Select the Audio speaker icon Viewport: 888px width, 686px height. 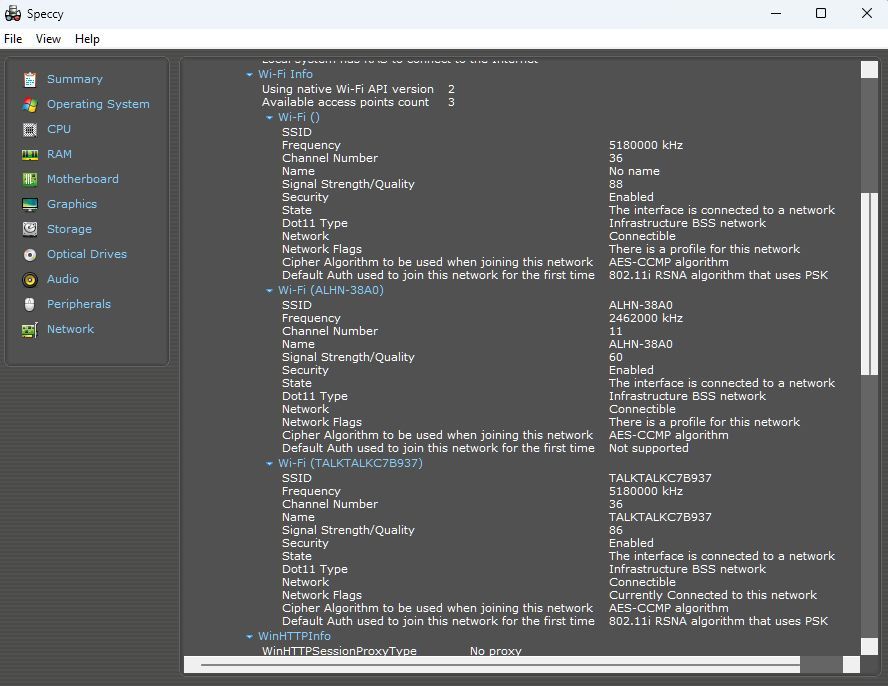point(30,279)
